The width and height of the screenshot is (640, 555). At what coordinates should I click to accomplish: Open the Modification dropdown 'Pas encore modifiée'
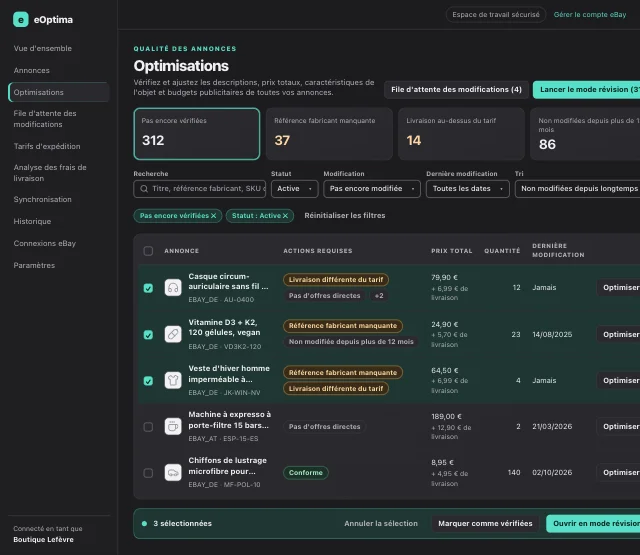coord(371,189)
